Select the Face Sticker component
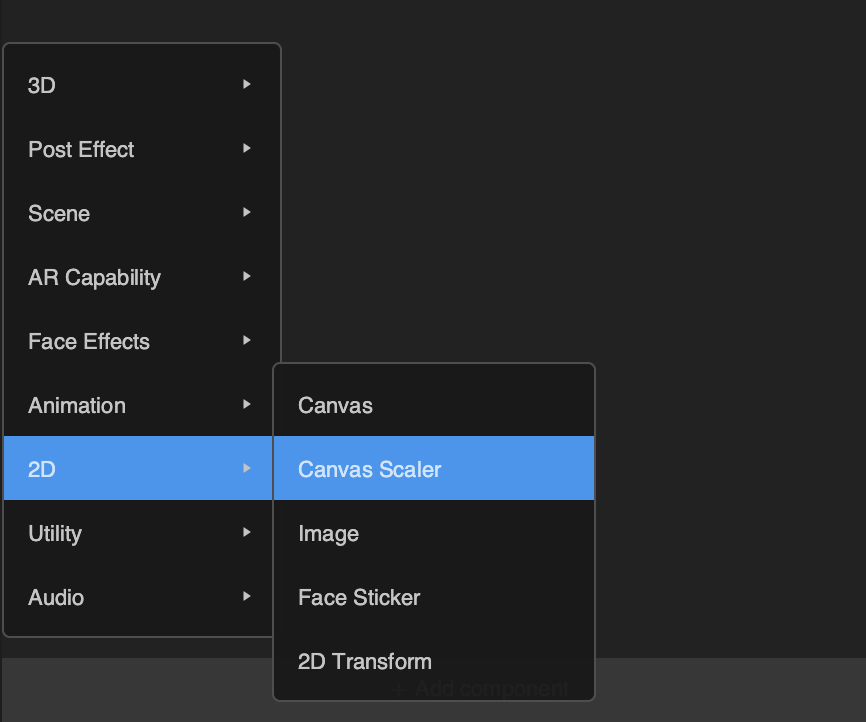Viewport: 866px width, 722px height. [x=434, y=597]
